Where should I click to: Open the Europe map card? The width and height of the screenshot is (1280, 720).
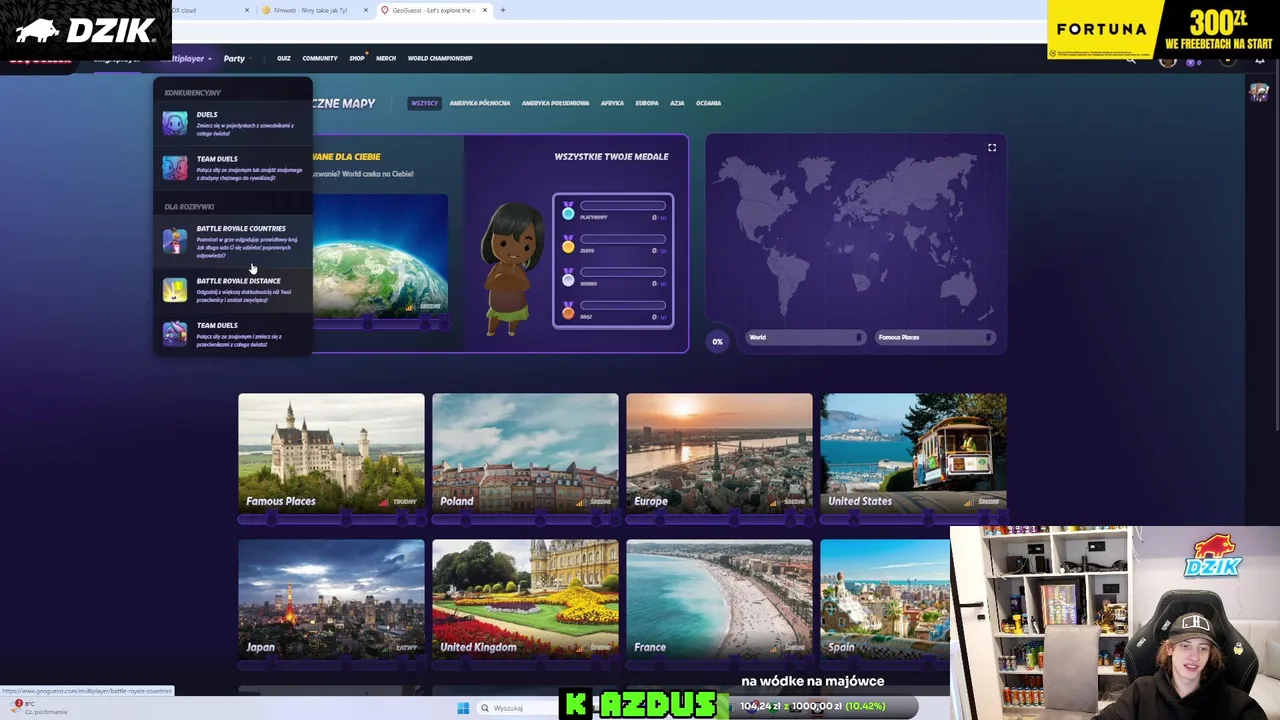(x=719, y=453)
